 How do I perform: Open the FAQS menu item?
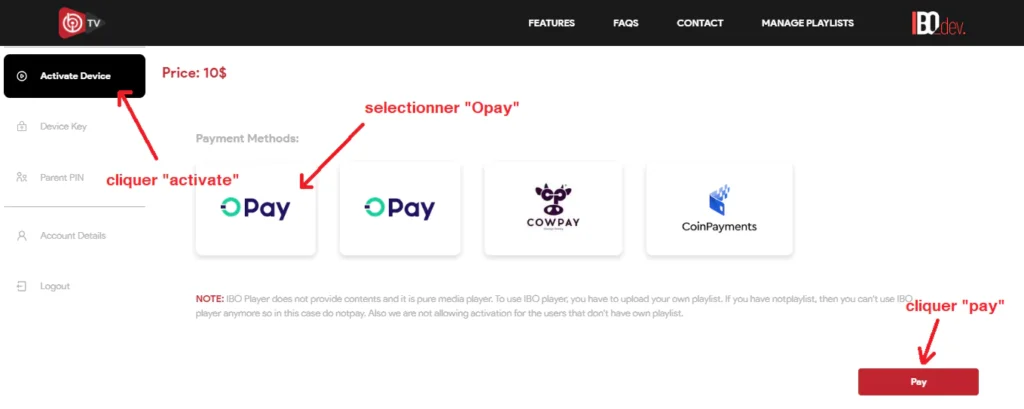pyautogui.click(x=626, y=23)
